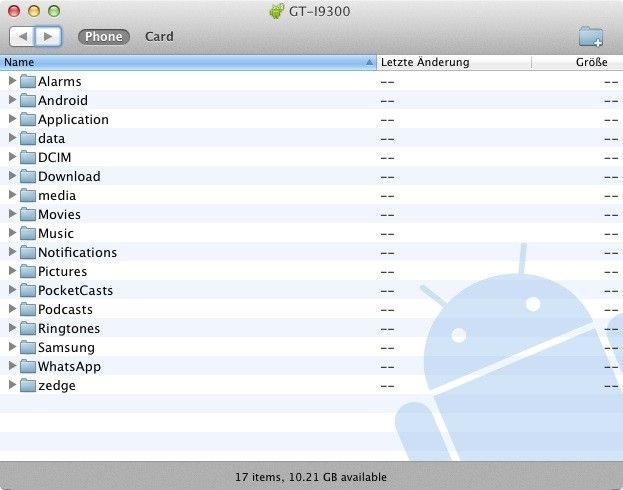Image resolution: width=623 pixels, height=490 pixels.
Task: Select the Alarms folder icon
Action: pyautogui.click(x=28, y=81)
